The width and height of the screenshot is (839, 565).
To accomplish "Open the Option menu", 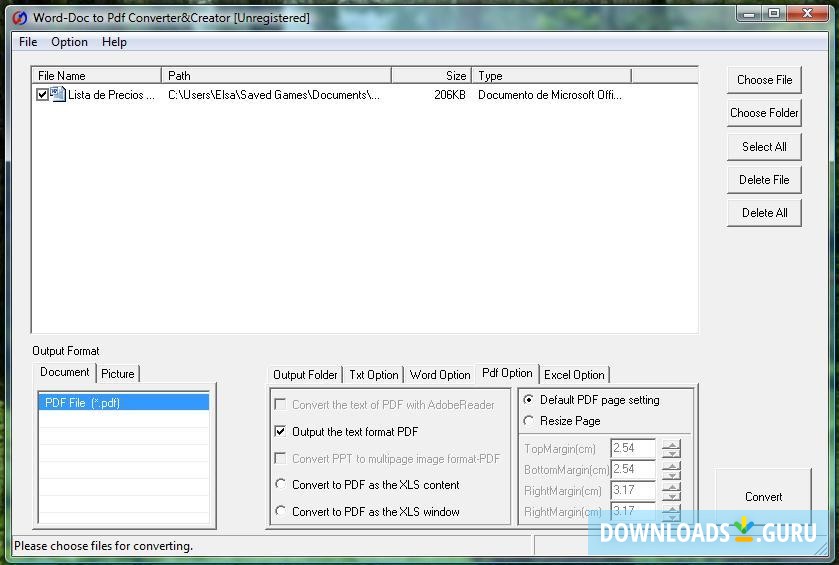I will pyautogui.click(x=69, y=42).
